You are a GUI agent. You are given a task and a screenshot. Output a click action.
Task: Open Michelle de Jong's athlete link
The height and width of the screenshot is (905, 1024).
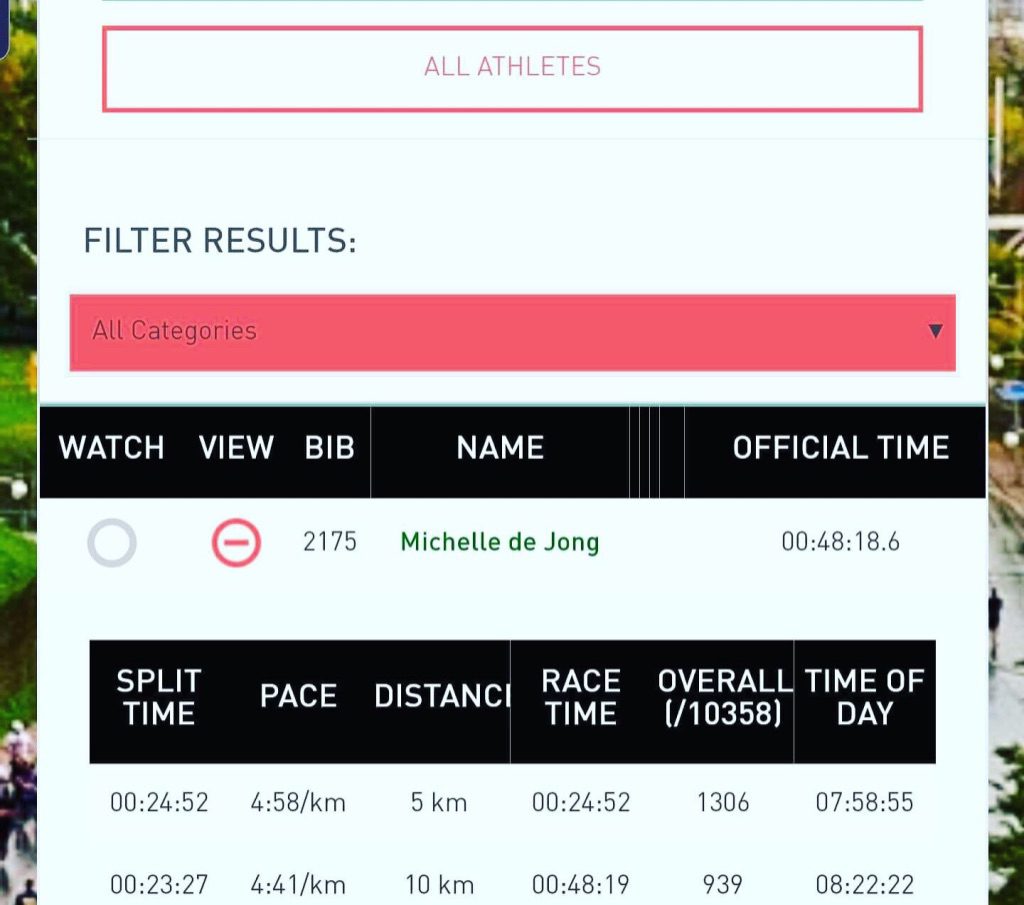[500, 542]
